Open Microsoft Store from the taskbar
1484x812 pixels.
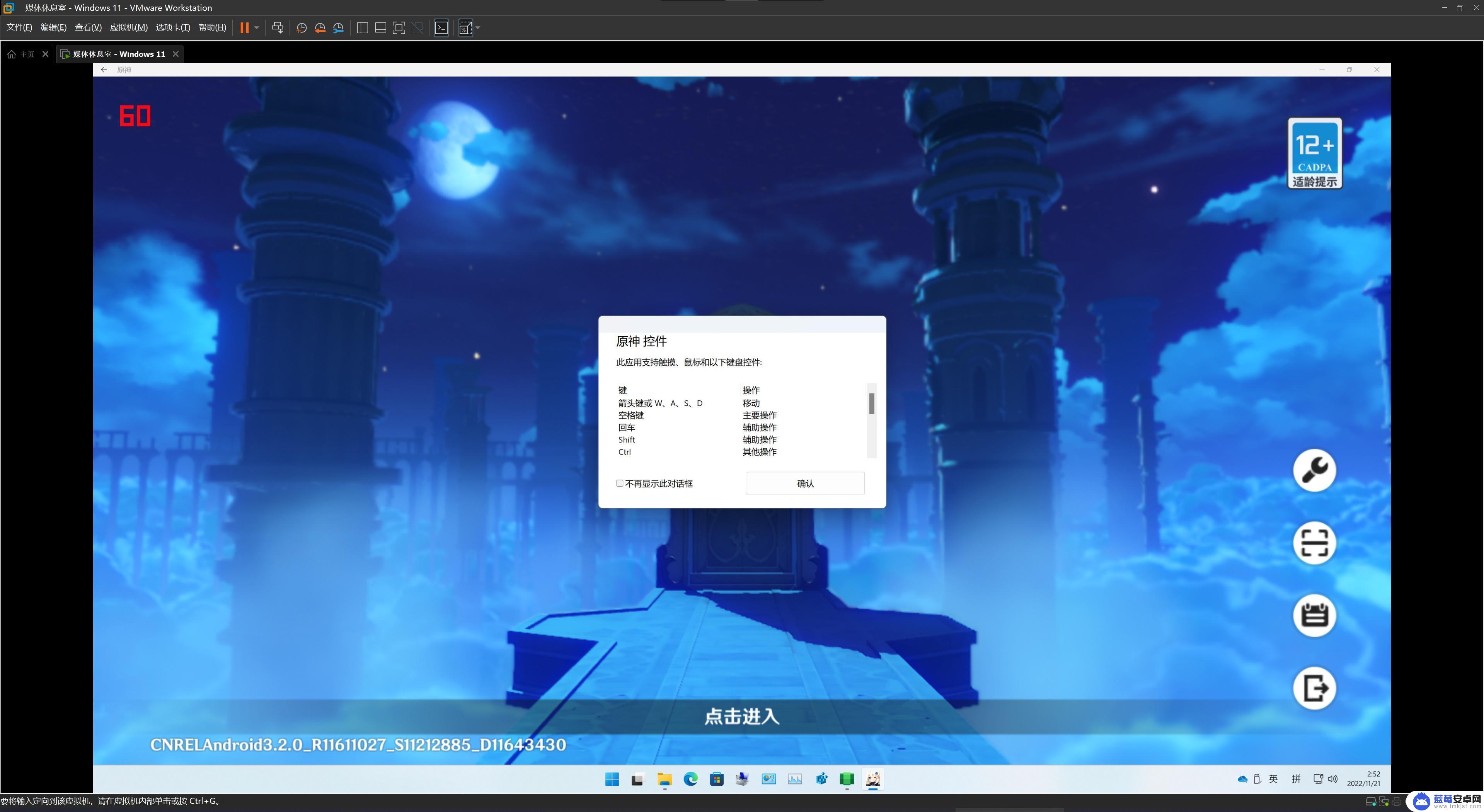tap(717, 779)
